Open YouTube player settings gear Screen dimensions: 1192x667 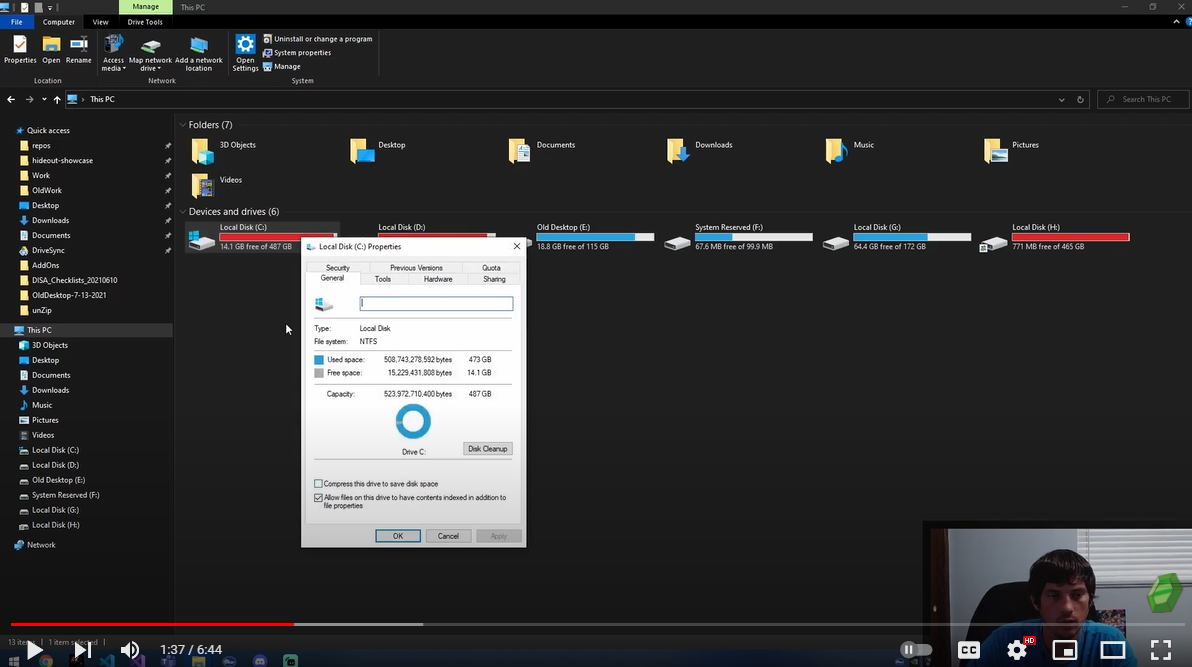(x=1017, y=650)
